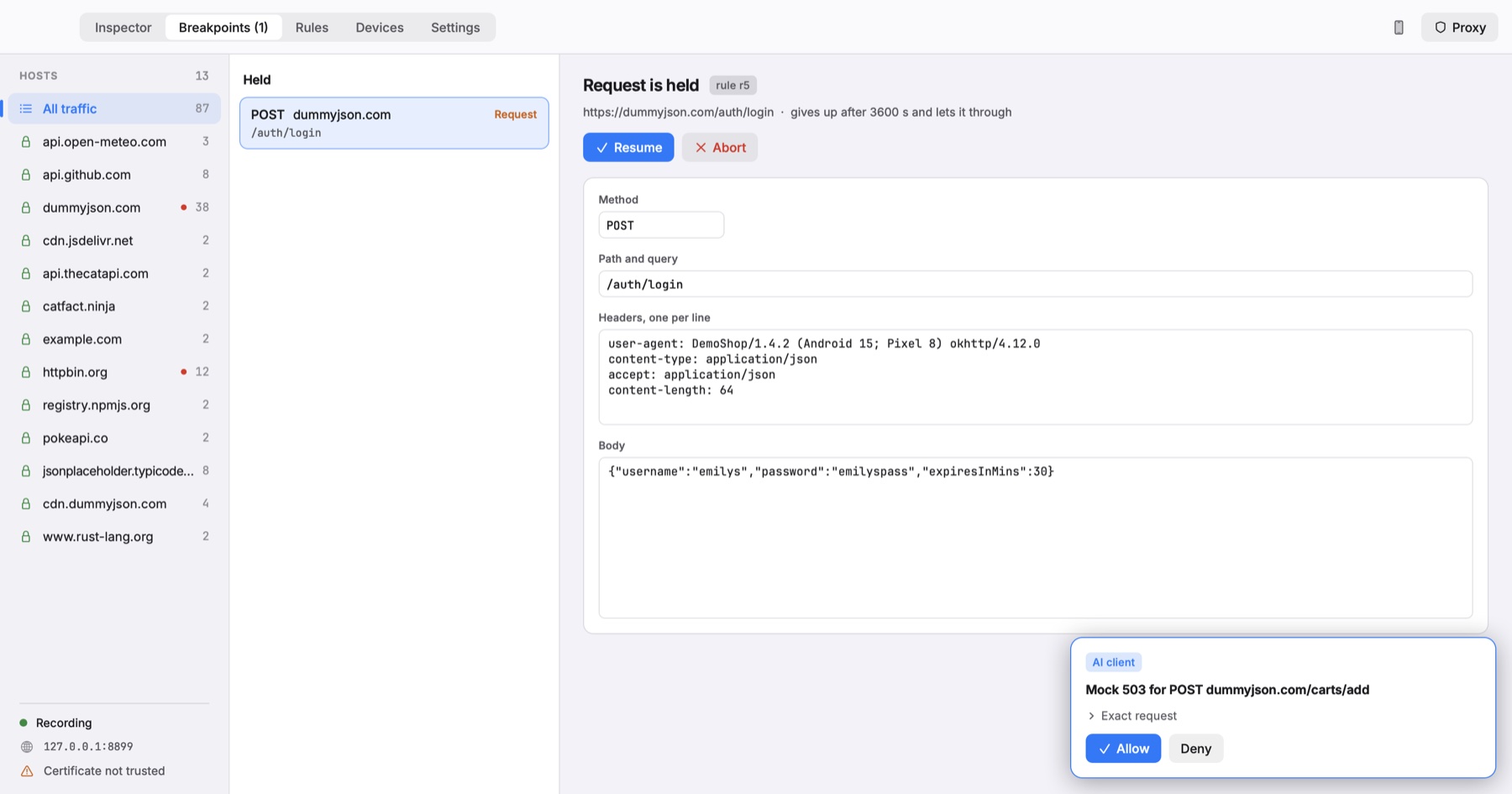Click the device phone icon near Proxy
This screenshot has width=1512, height=794.
coord(1399,28)
